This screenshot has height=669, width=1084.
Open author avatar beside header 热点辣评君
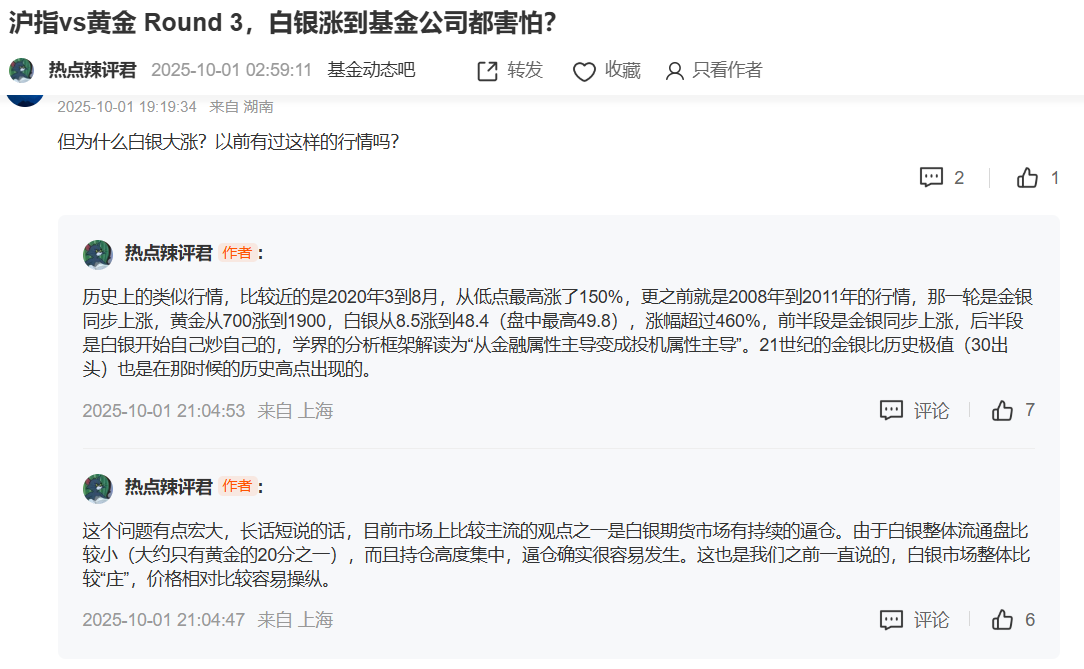pyautogui.click(x=21, y=70)
